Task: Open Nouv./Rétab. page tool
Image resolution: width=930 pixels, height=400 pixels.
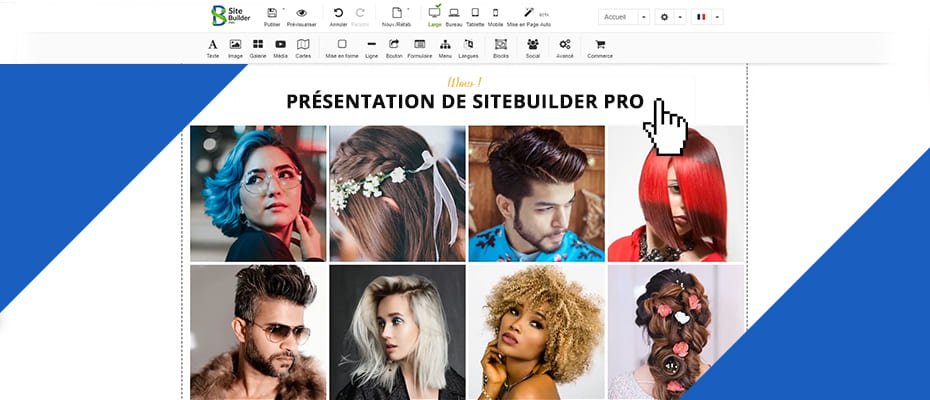Action: (x=396, y=17)
